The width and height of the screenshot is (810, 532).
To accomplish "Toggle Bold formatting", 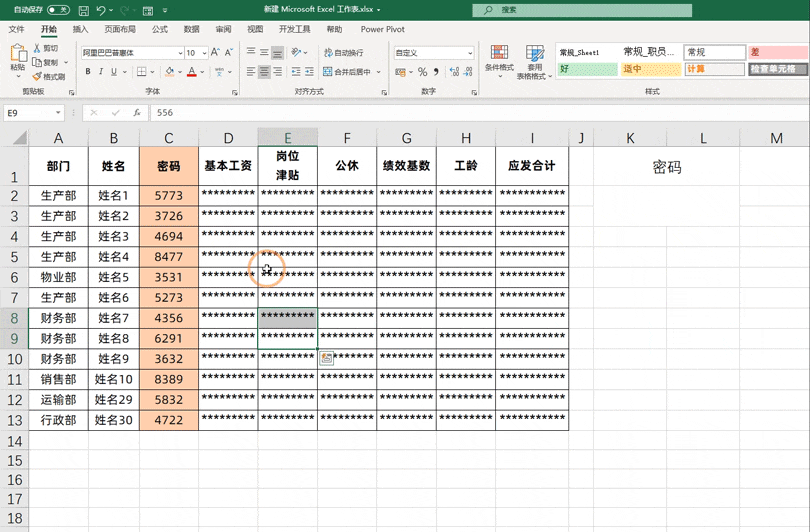I will [88, 72].
